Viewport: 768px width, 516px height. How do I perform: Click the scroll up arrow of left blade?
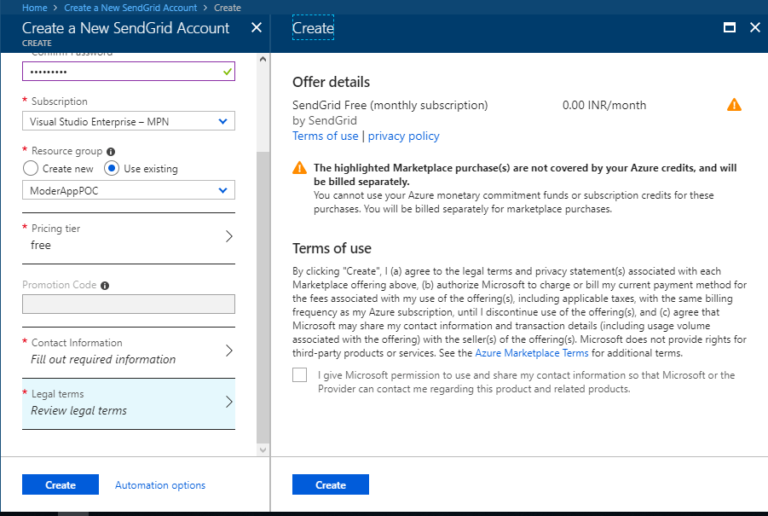pos(263,59)
